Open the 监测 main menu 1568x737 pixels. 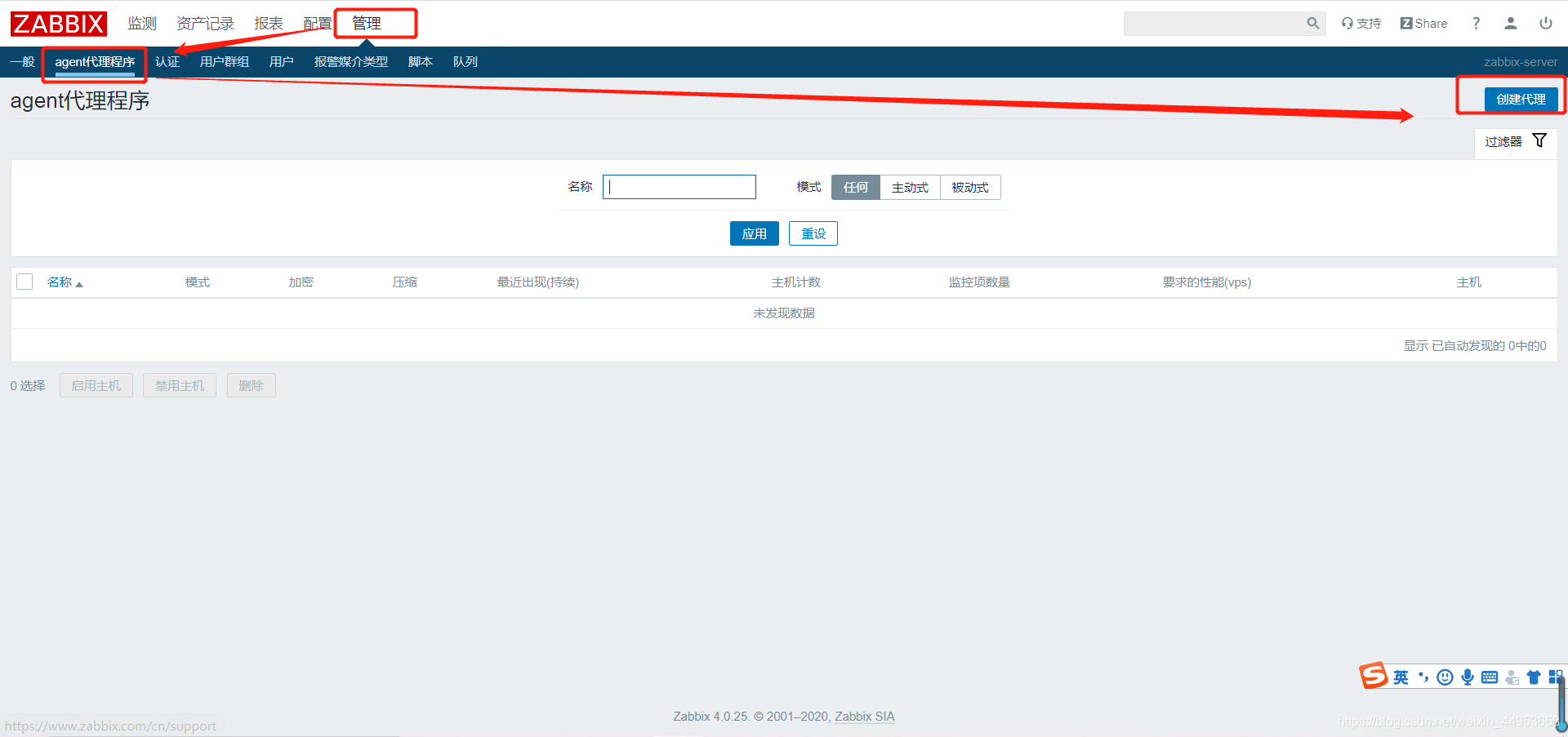[142, 24]
